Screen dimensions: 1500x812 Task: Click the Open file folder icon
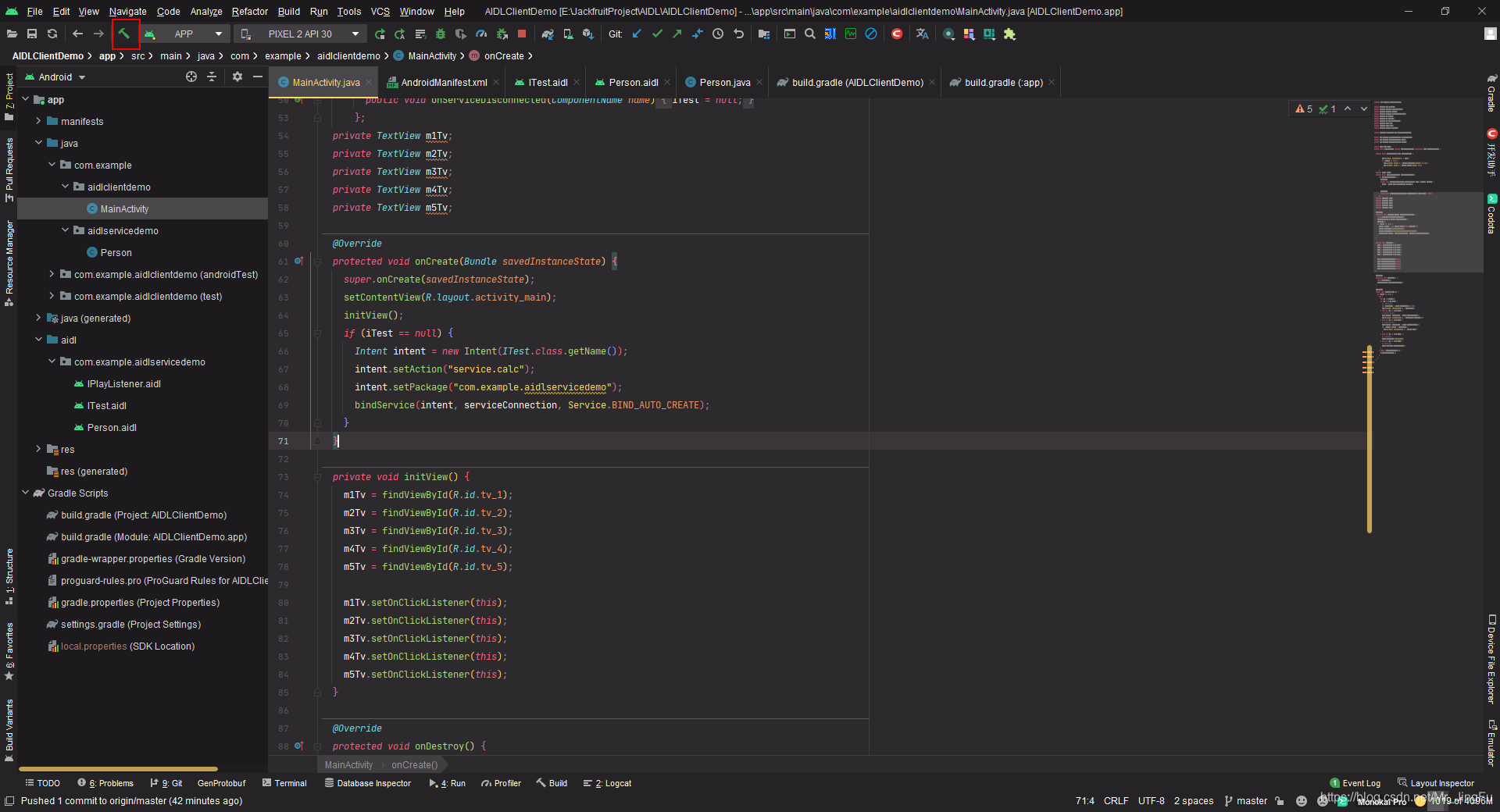[x=12, y=34]
